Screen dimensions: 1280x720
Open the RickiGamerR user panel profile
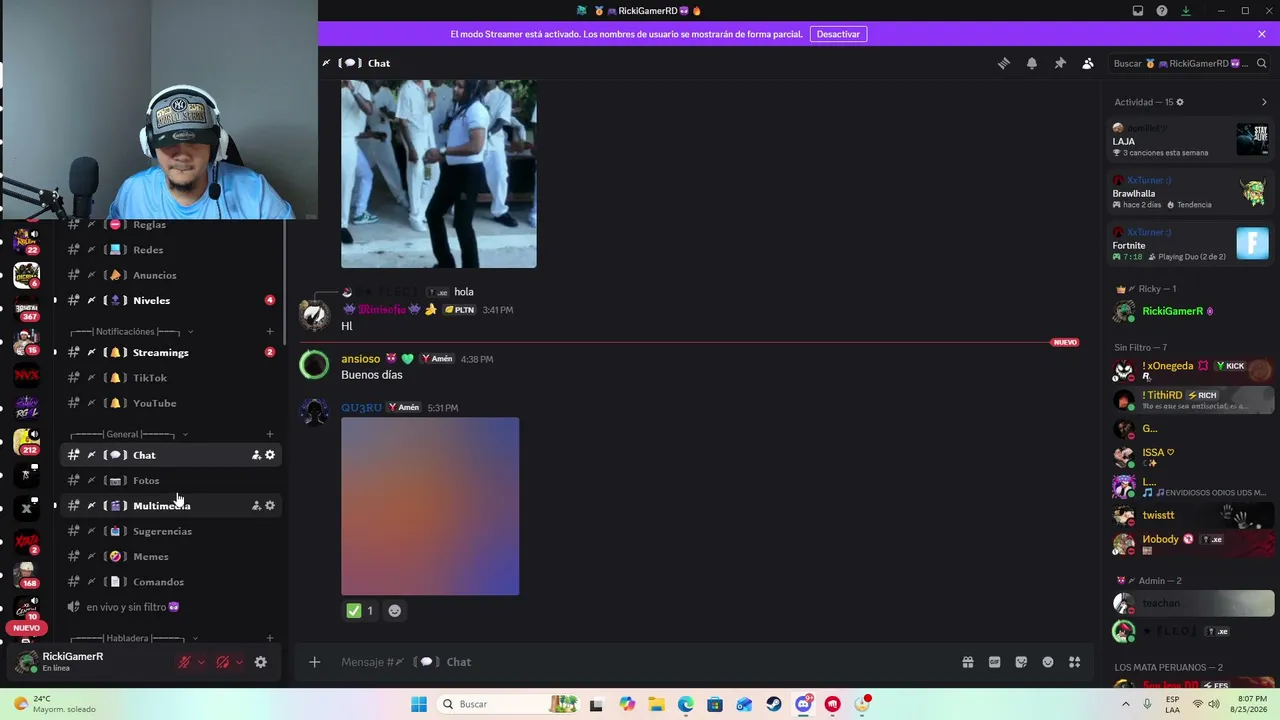pyautogui.click(x=90, y=662)
